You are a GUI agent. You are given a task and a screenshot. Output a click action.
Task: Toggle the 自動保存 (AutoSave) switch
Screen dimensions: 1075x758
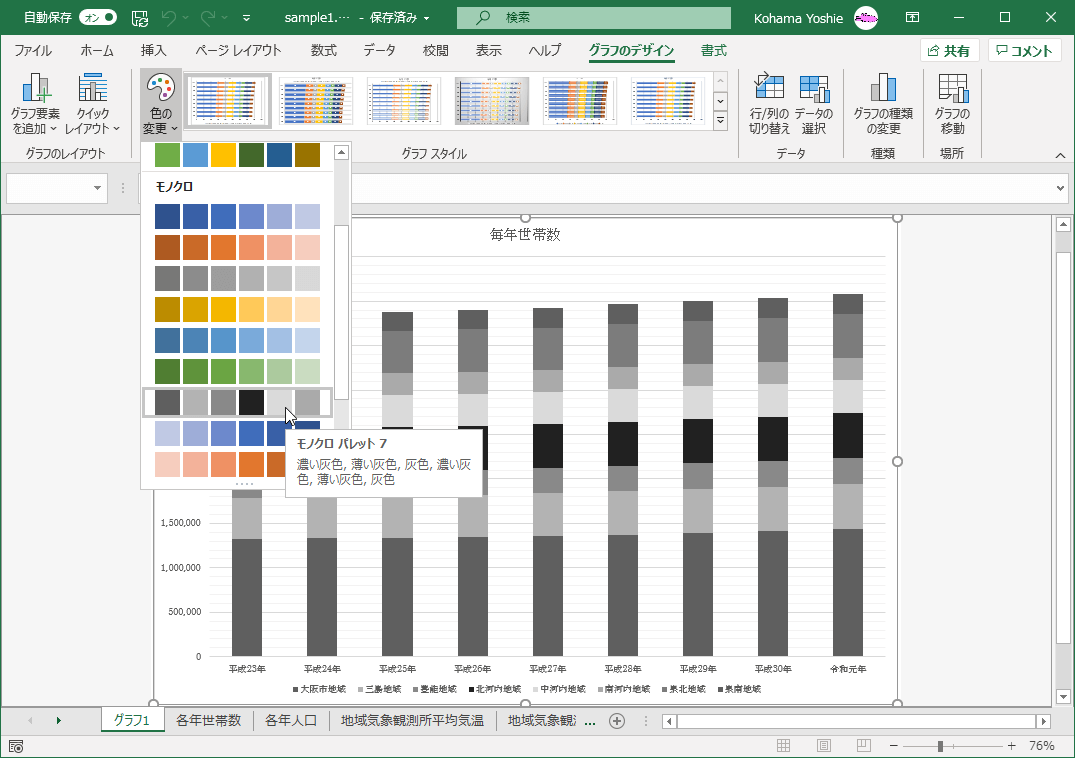[x=97, y=18]
